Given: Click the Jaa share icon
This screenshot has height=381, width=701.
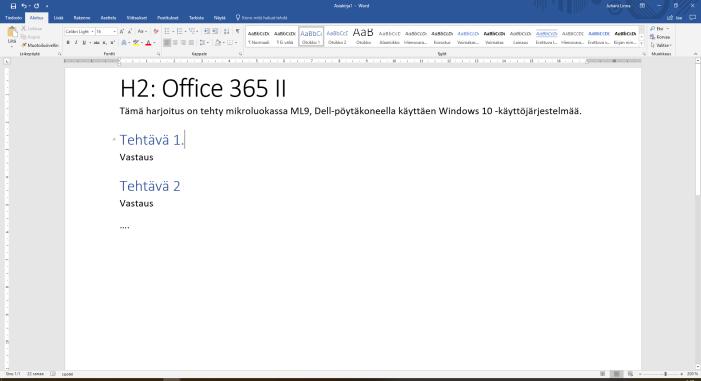Looking at the screenshot, I should [675, 18].
